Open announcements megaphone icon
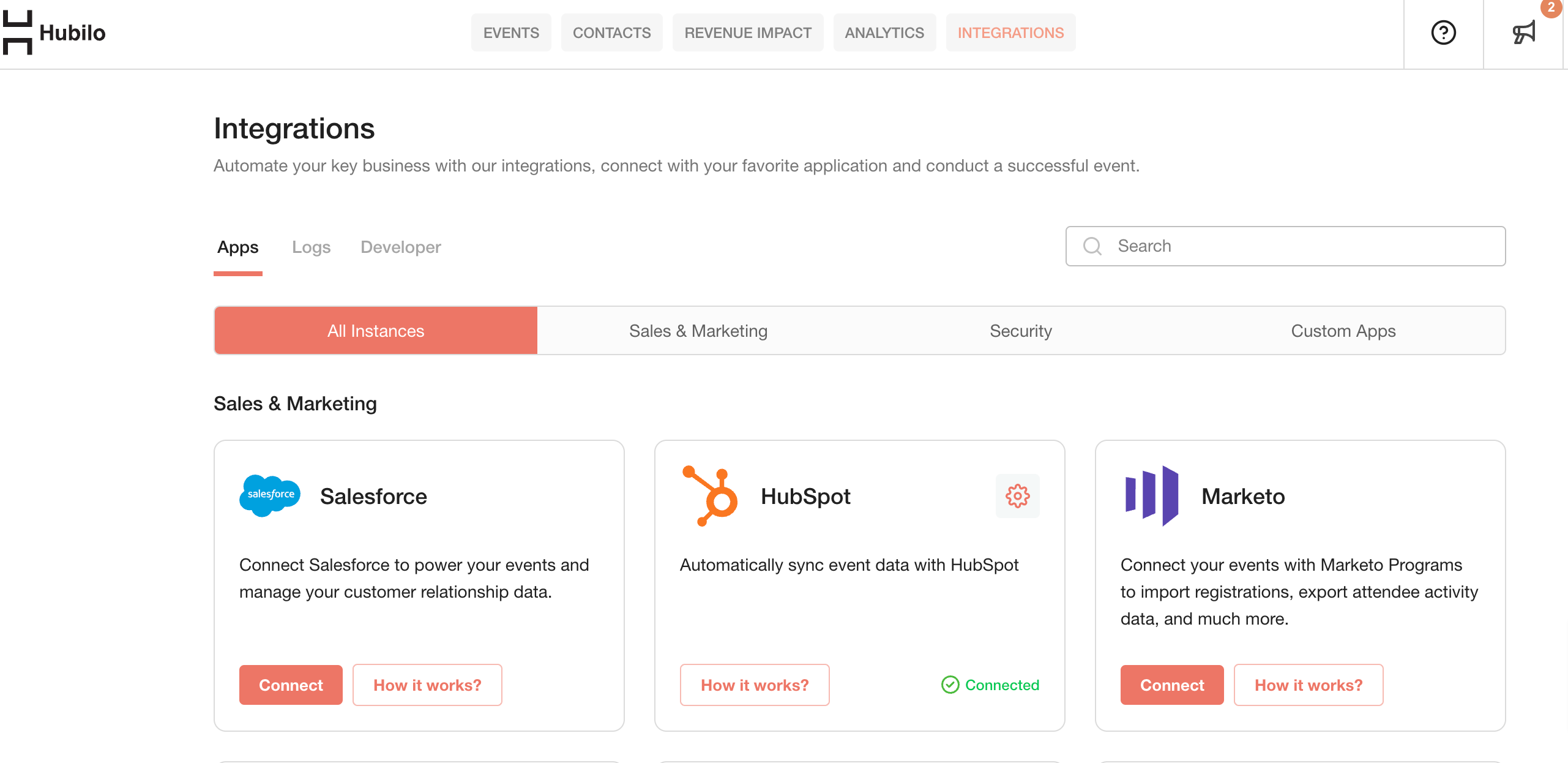The height and width of the screenshot is (763, 1568). (1523, 32)
